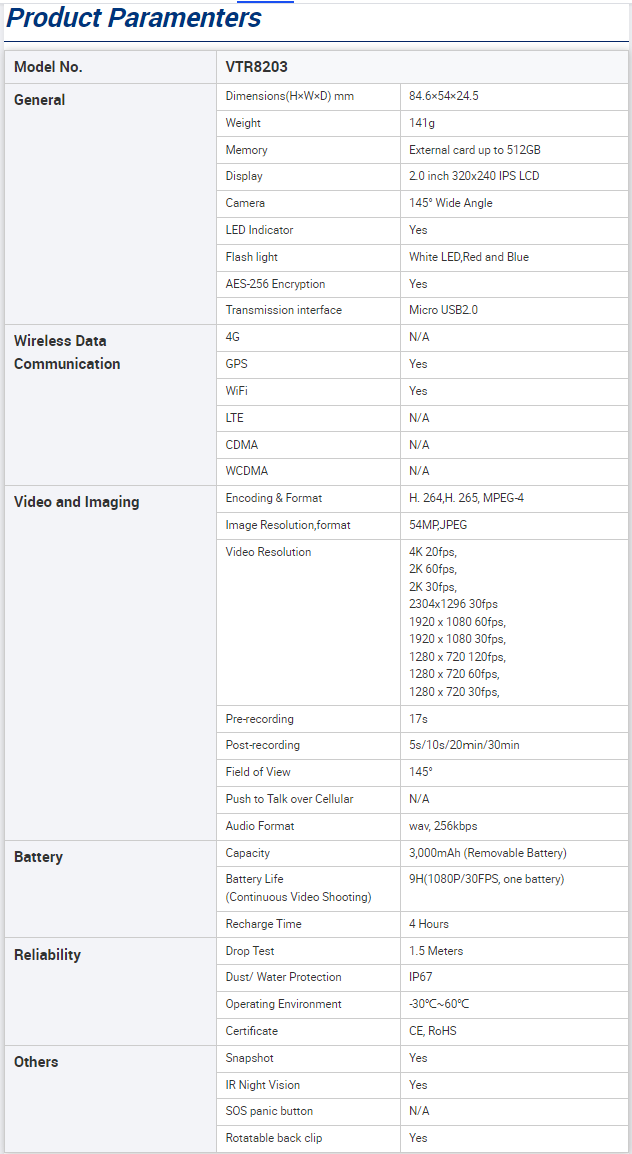Select the Wireless Data Communication section label

pos(67,352)
